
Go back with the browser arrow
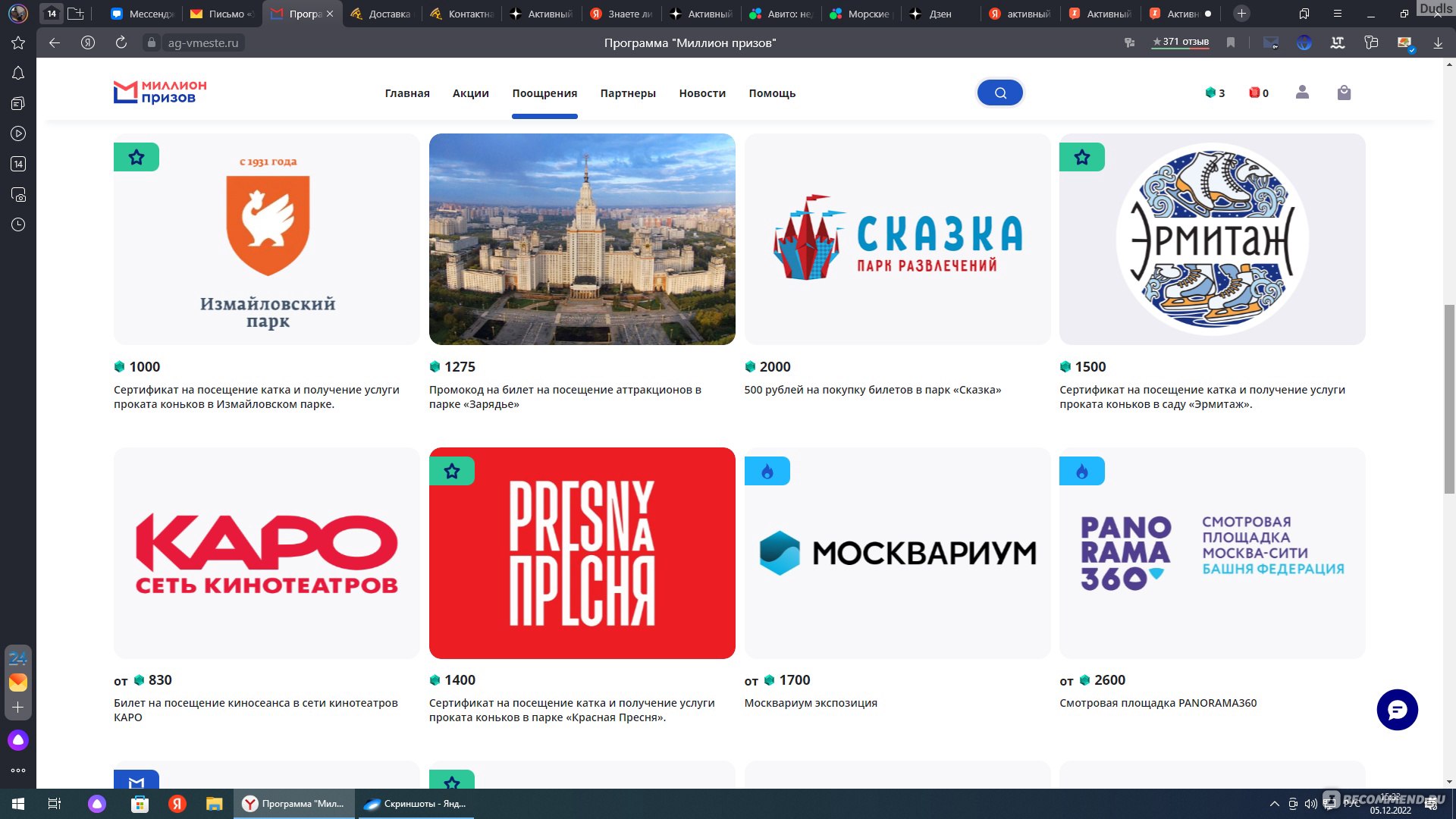[x=55, y=42]
